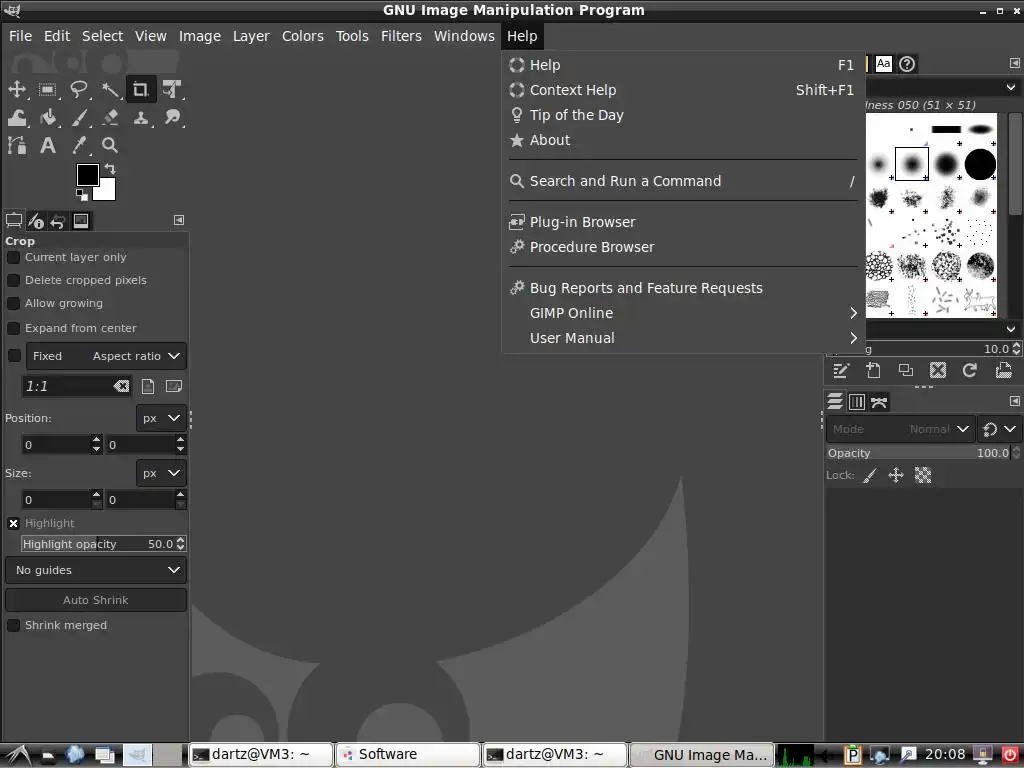The image size is (1024, 768).
Task: Set aspect ratio to landscape orientation
Action: coord(174,387)
